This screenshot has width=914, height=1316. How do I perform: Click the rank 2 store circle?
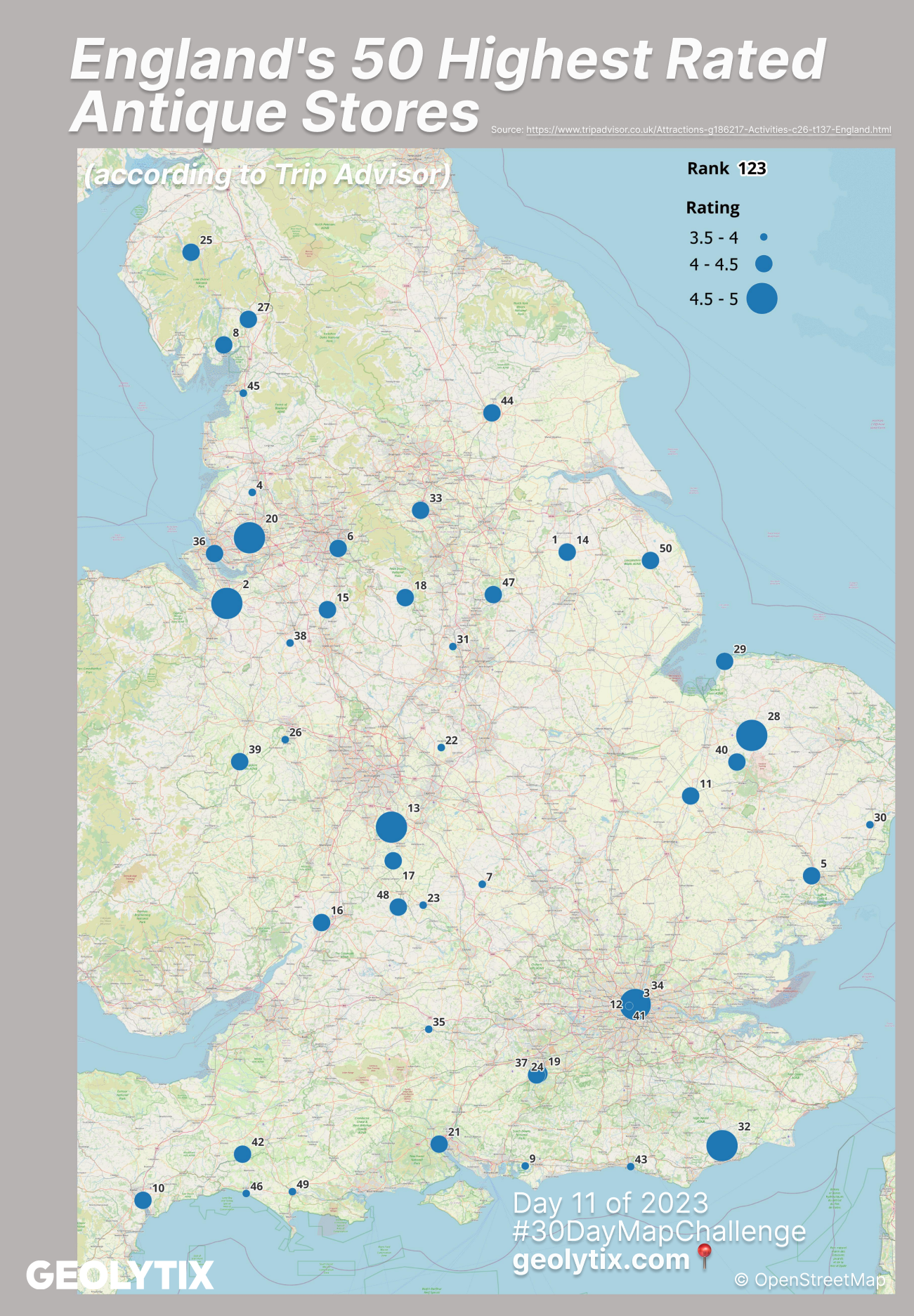tap(226, 604)
